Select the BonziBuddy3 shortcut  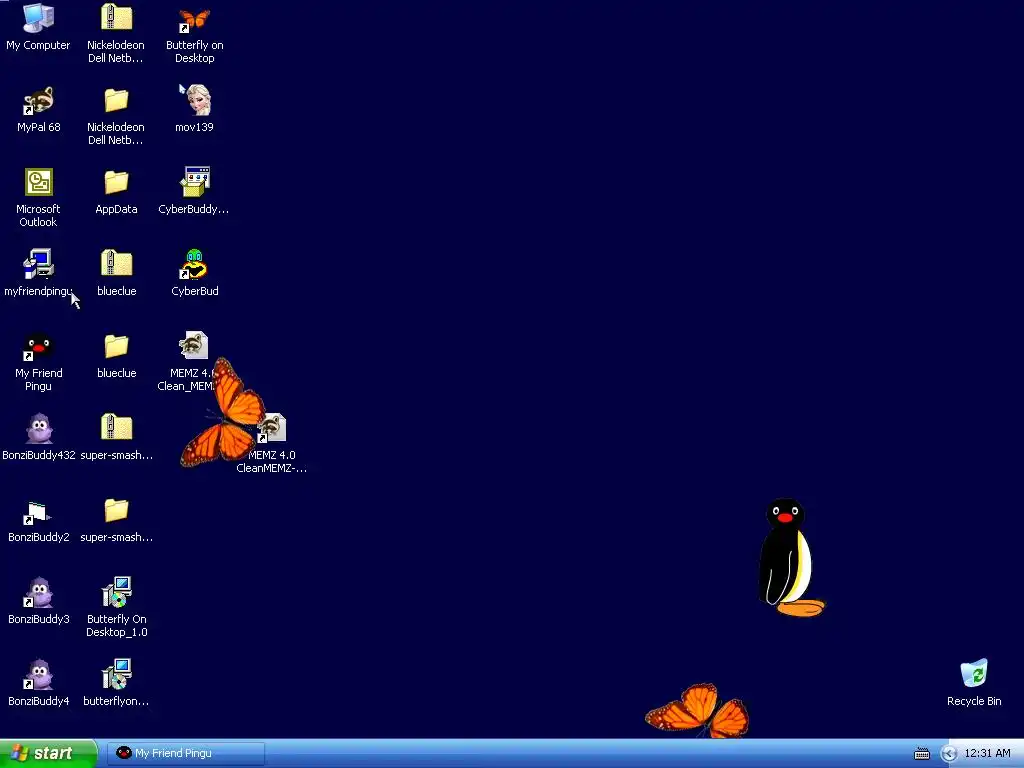(39, 592)
